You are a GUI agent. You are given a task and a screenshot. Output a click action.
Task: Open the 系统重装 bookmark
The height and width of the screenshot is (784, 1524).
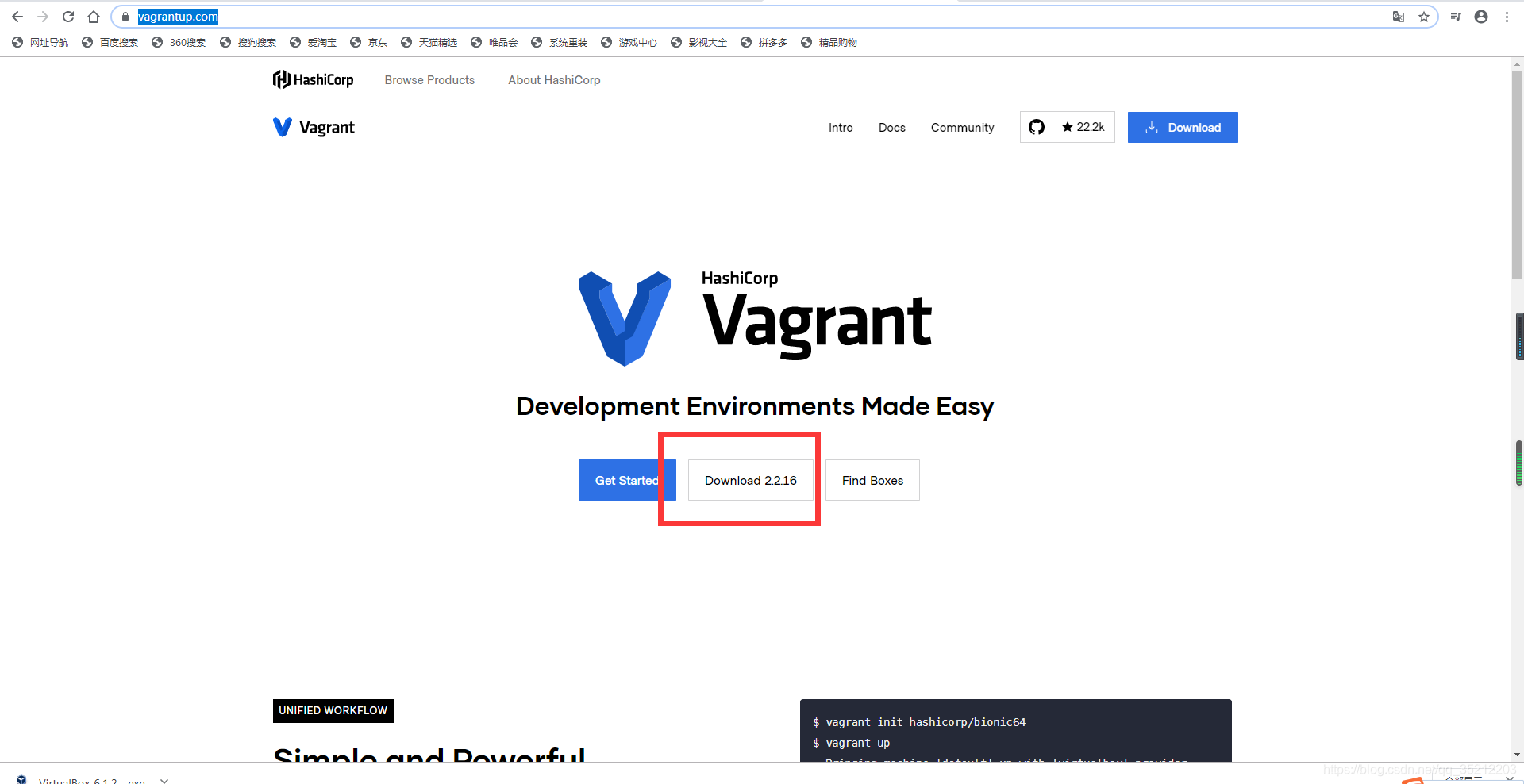(560, 42)
